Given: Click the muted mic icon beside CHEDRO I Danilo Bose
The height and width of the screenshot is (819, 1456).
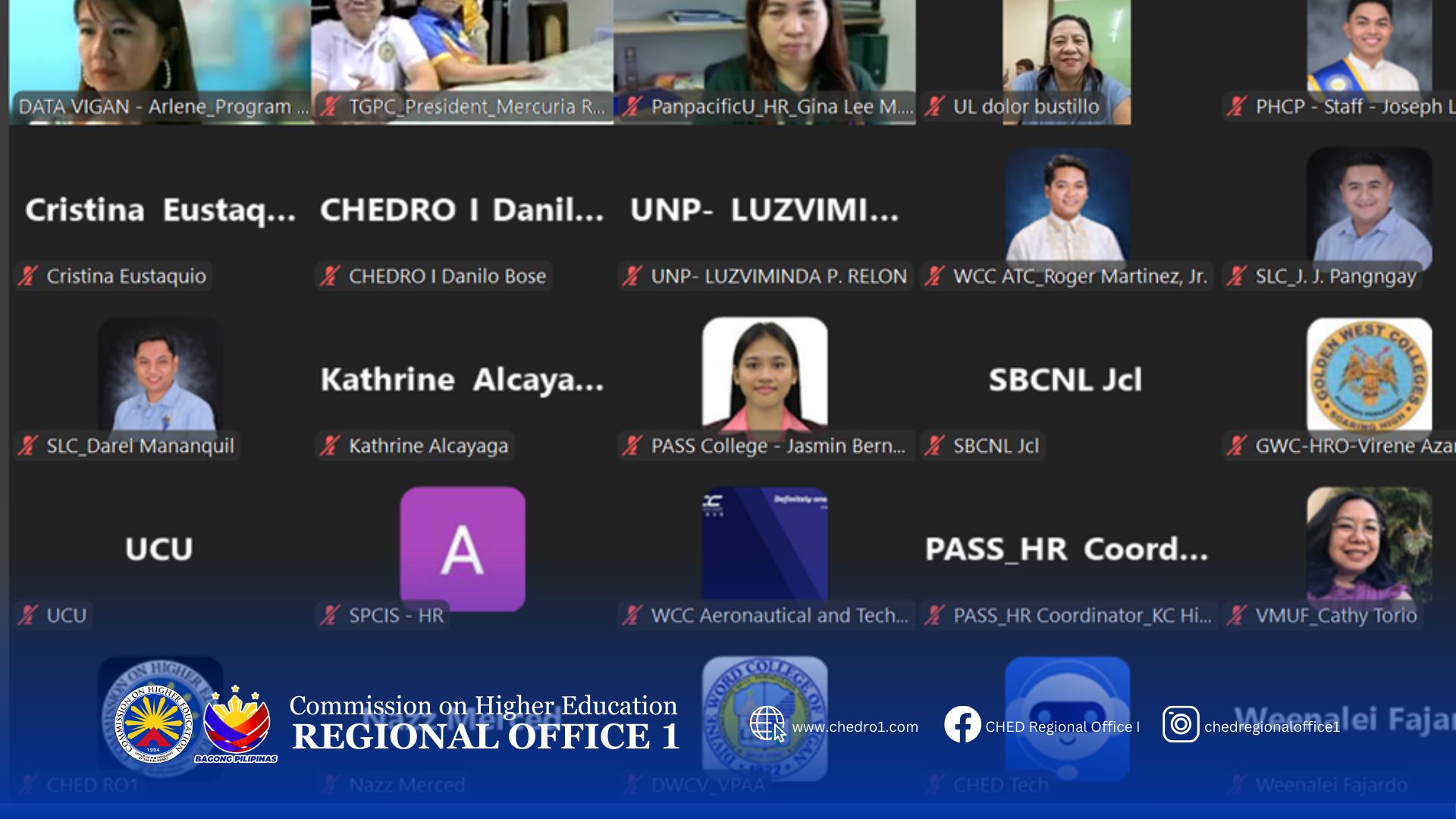Looking at the screenshot, I should [x=330, y=276].
